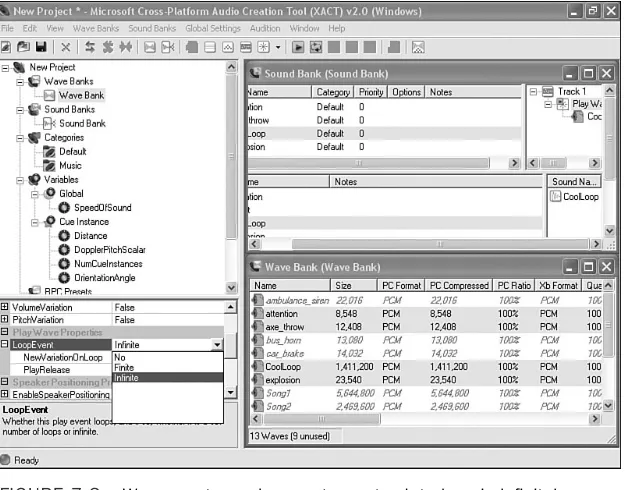
Task: Collapse Track 1 in Sound Bank
Action: pos(533,92)
